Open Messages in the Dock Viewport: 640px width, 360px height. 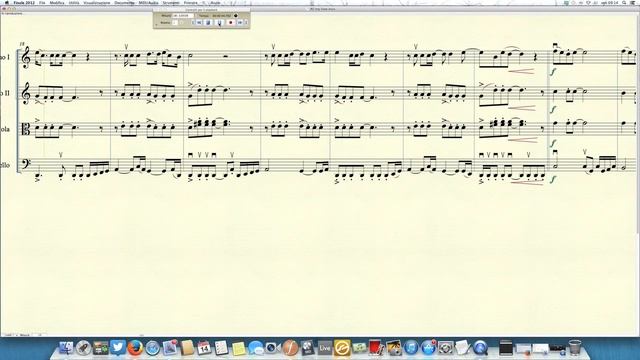(257, 348)
